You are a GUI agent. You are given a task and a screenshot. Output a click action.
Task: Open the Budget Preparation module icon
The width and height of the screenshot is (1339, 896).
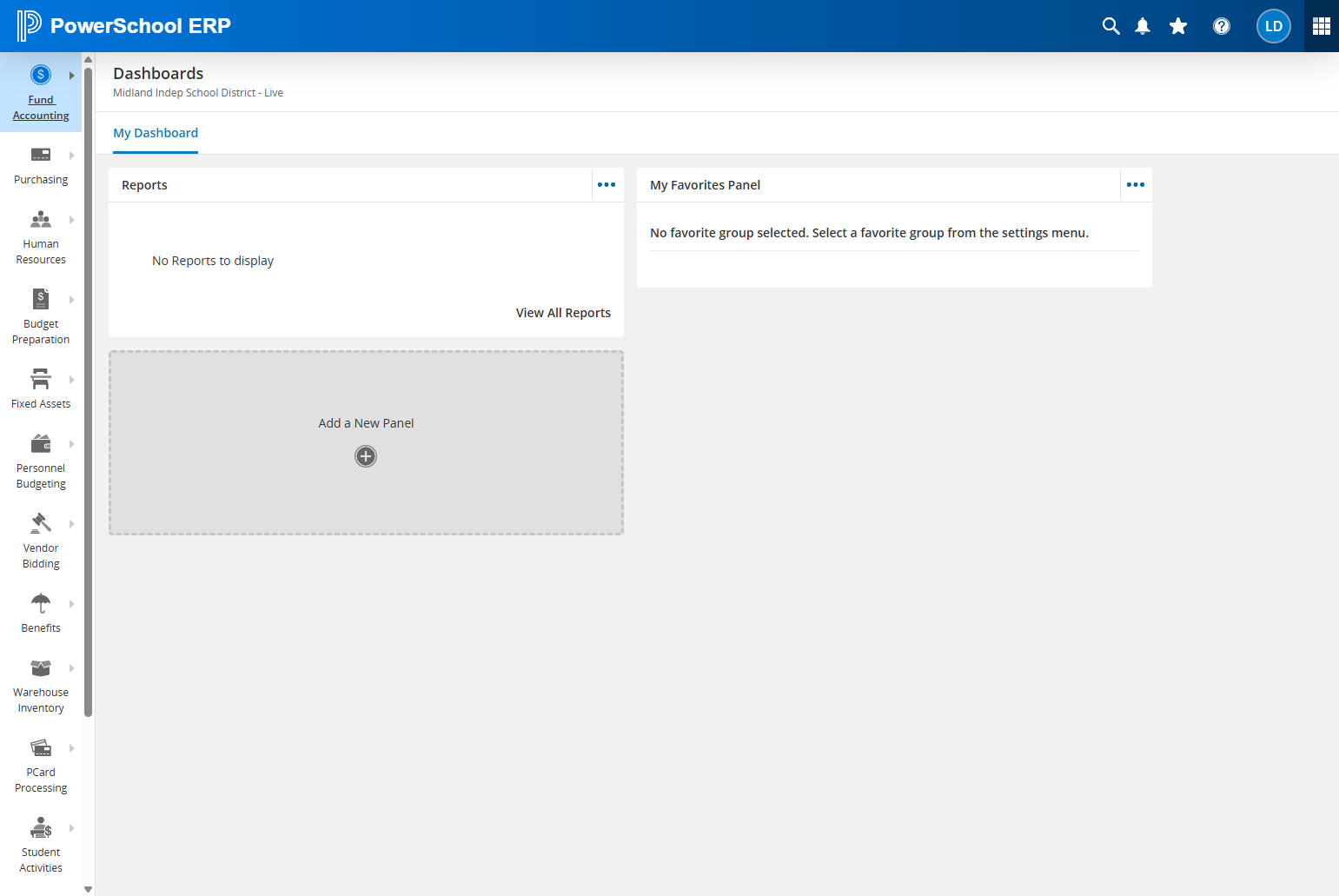coord(41,299)
